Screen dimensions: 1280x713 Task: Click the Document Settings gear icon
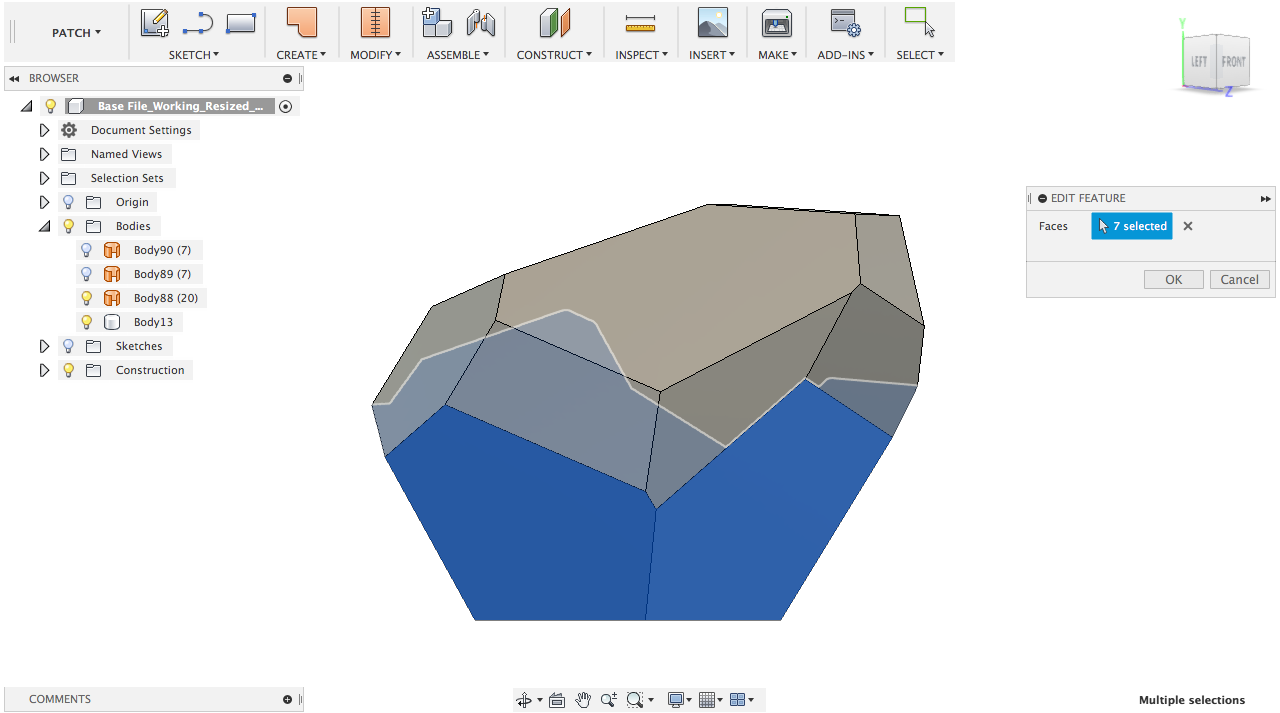[69, 130]
